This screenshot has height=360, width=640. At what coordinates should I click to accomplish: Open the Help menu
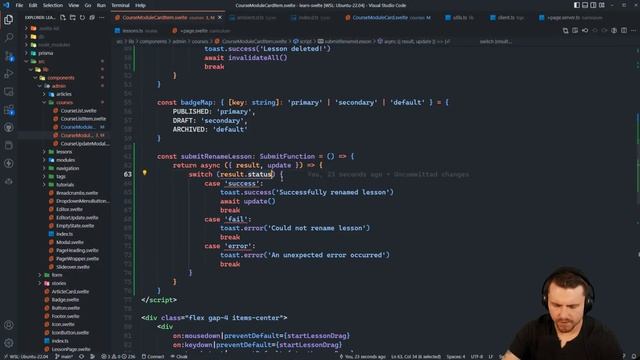140,5
